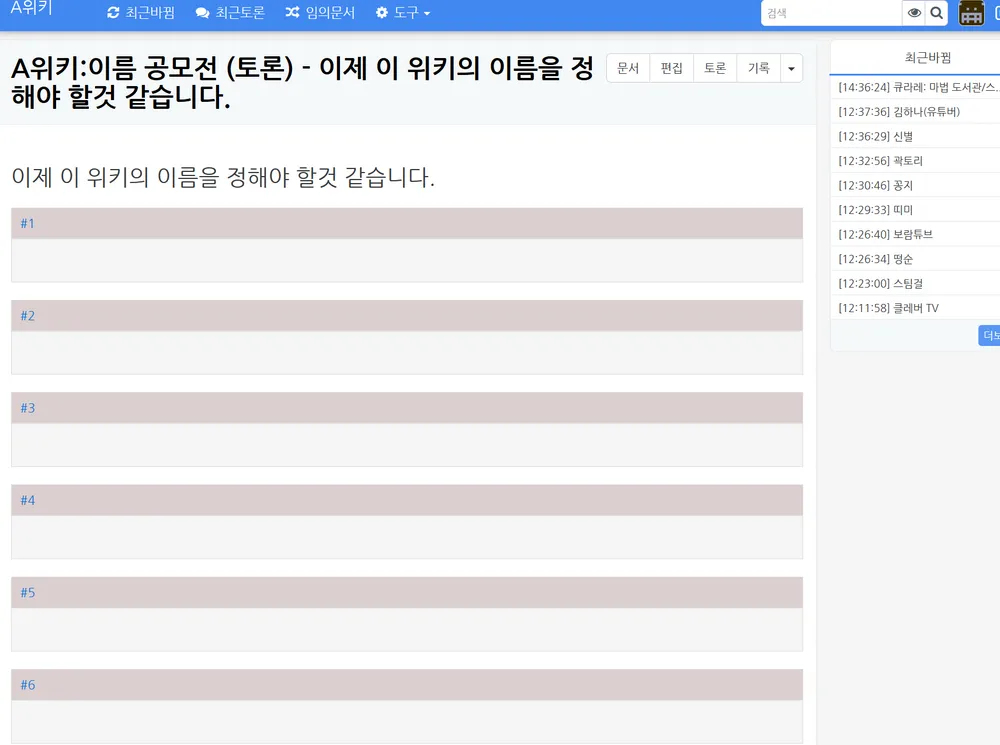Click the magnifier icon to search
Image resolution: width=1000 pixels, height=745 pixels.
937,13
